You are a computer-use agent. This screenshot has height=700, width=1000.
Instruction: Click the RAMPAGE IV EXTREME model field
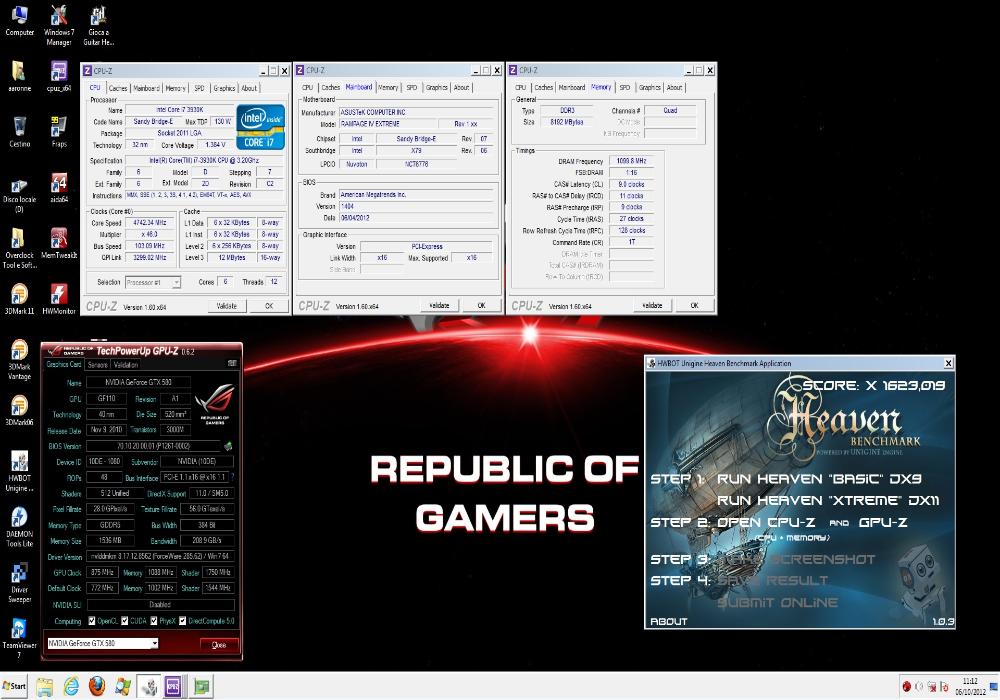(x=388, y=124)
